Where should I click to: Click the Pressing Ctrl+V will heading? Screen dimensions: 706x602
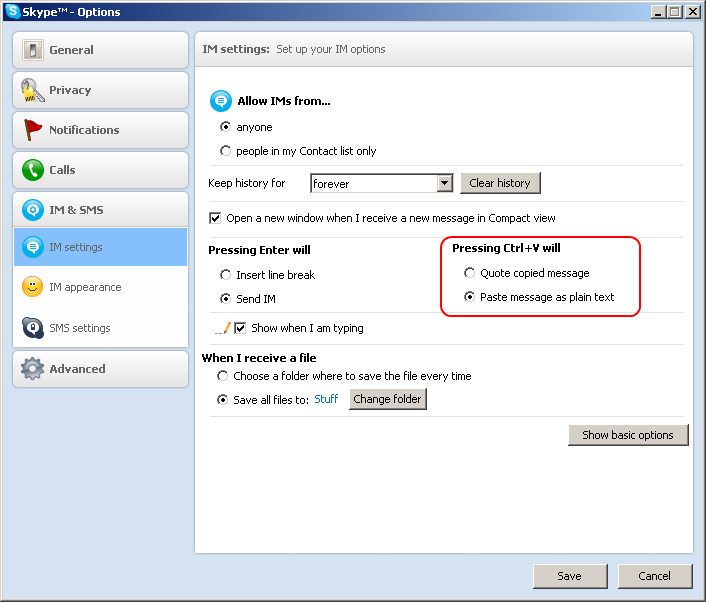[x=506, y=248]
